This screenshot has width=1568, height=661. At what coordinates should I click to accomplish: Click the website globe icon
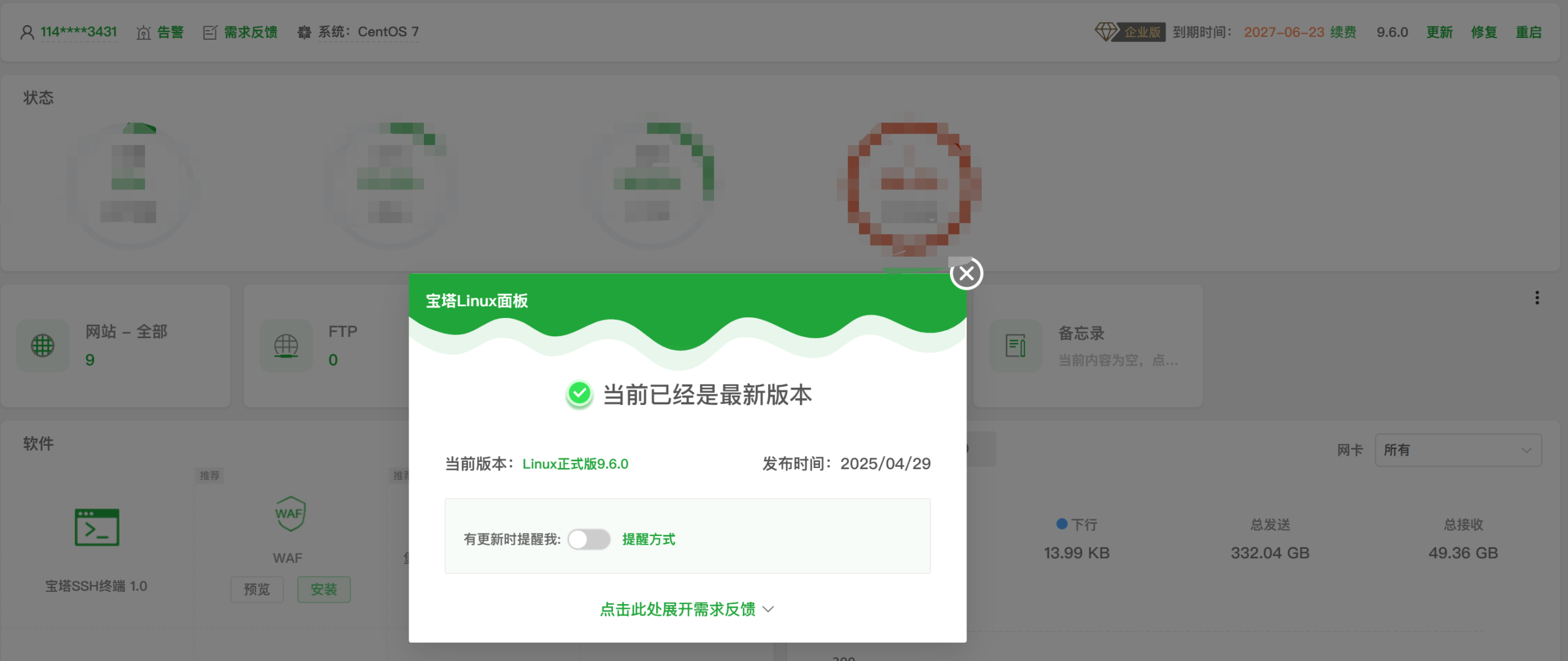tap(43, 346)
